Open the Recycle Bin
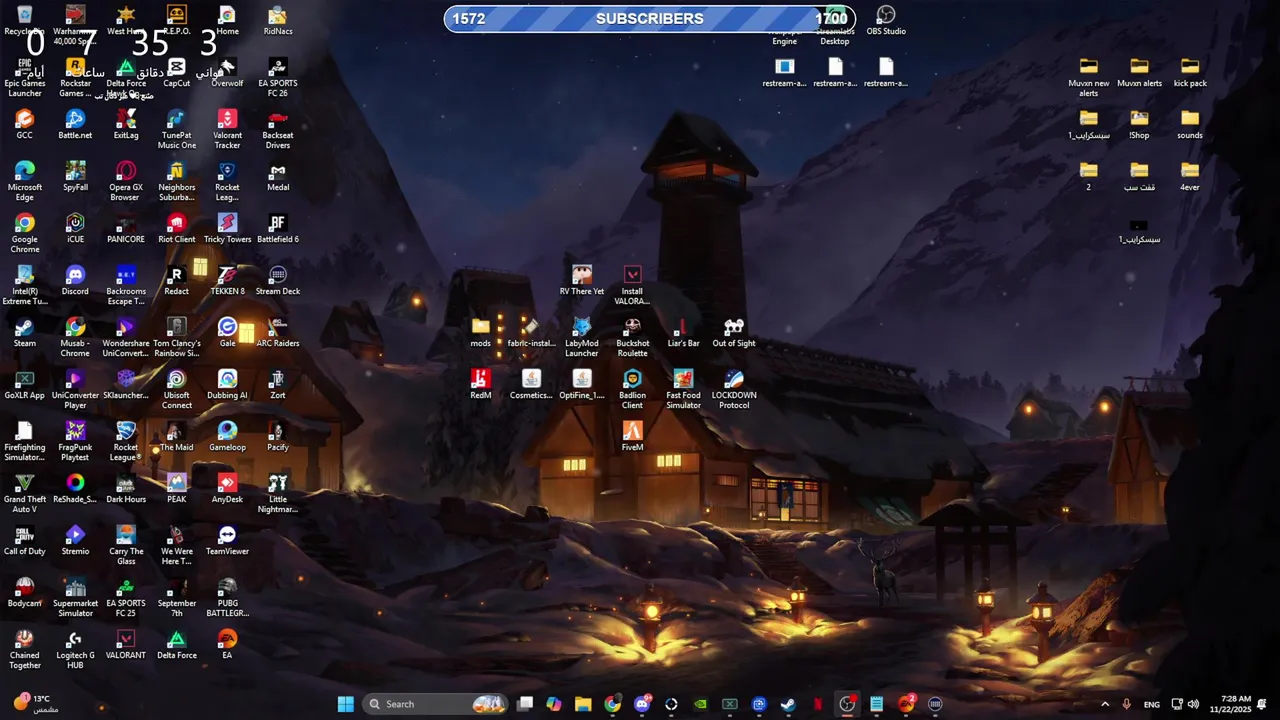 click(x=25, y=20)
